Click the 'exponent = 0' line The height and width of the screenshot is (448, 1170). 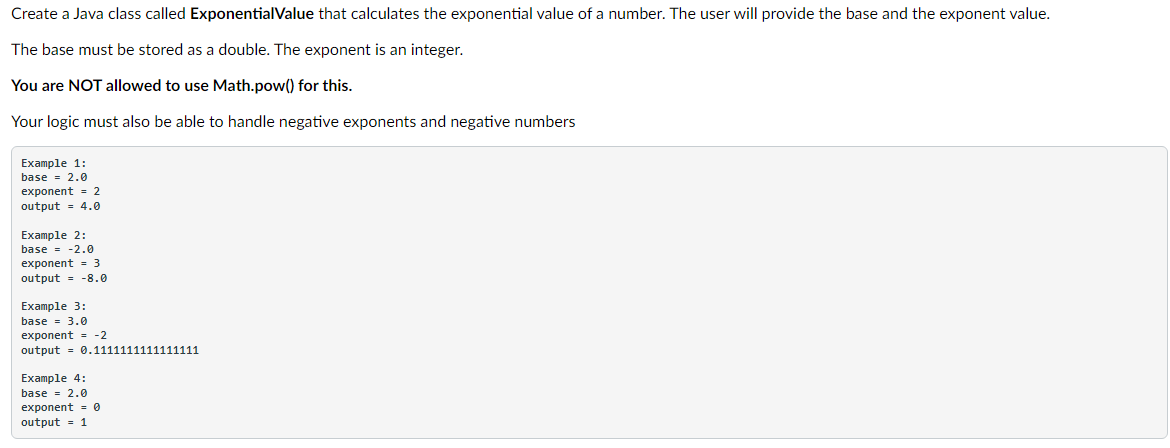(x=60, y=408)
